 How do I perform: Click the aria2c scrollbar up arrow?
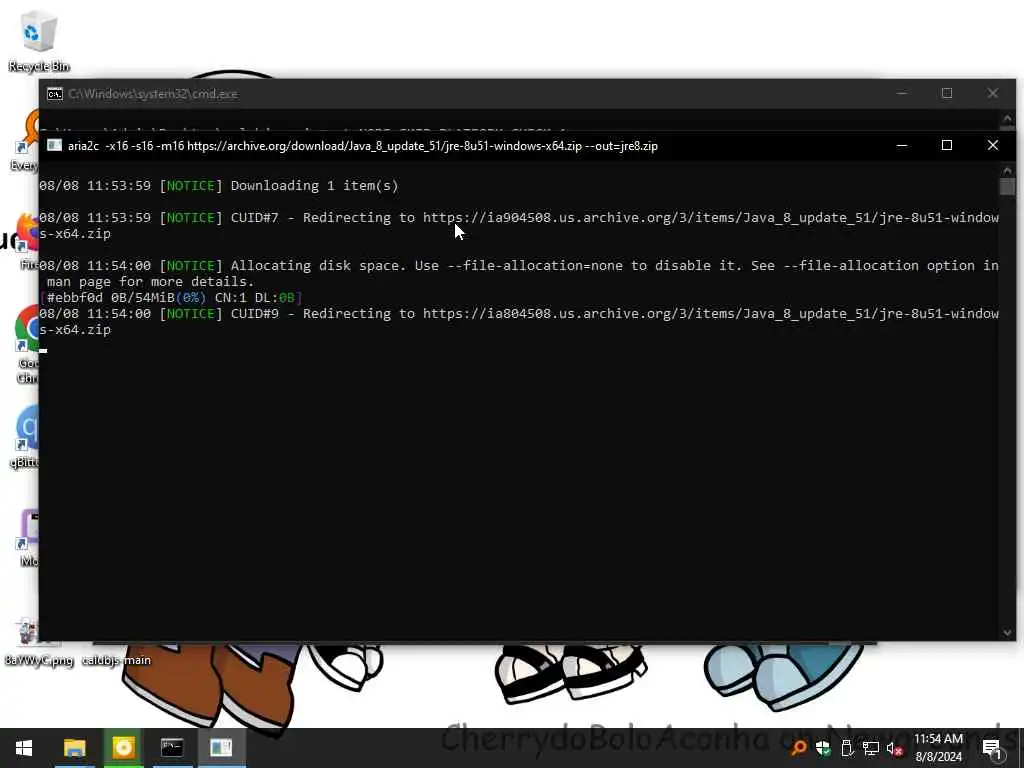click(x=1007, y=170)
